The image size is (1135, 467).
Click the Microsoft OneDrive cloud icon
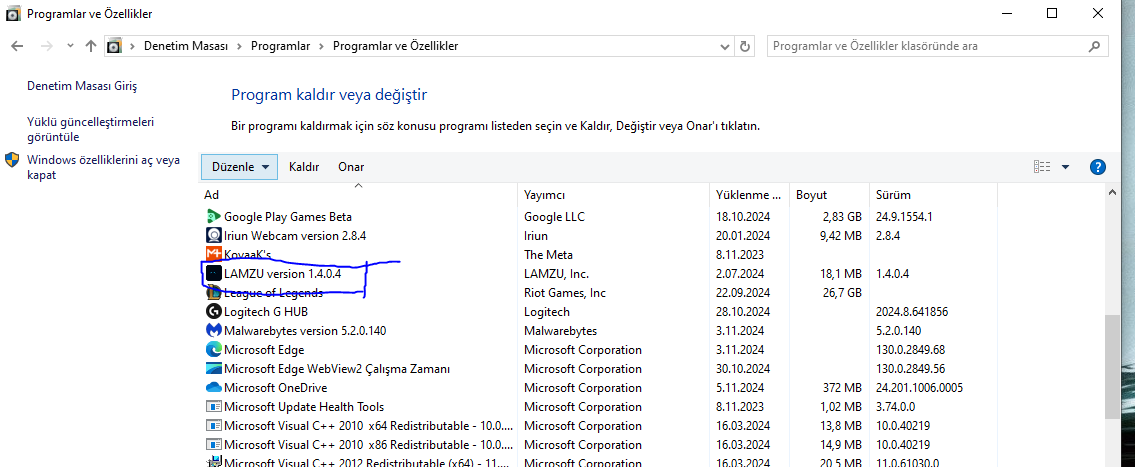(213, 387)
